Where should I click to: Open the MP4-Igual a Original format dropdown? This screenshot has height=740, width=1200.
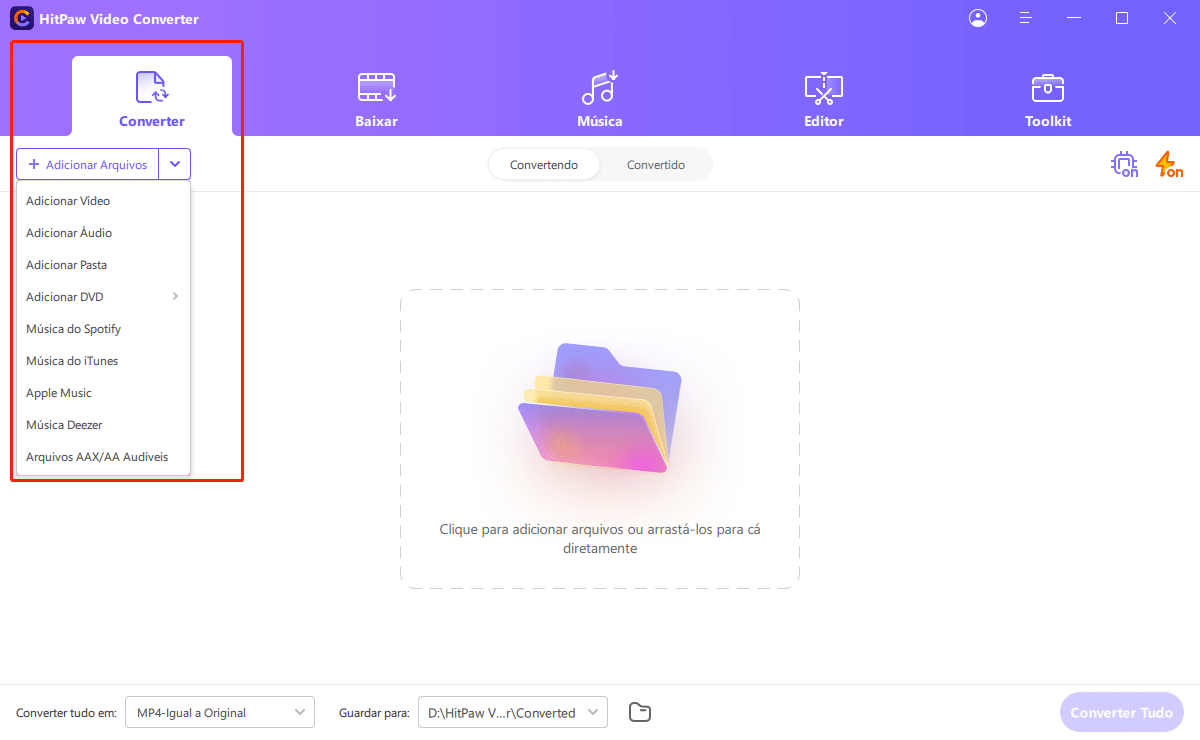(x=220, y=713)
